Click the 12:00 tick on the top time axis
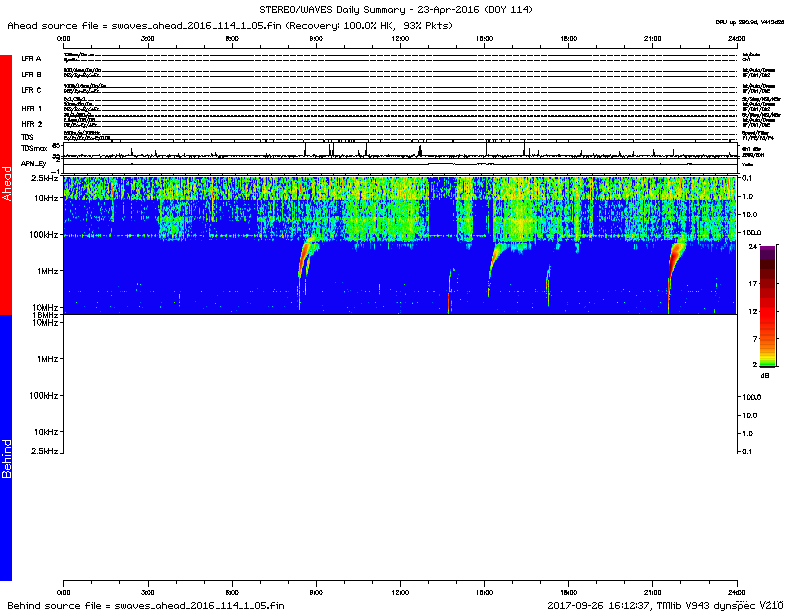The image size is (792, 612). pyautogui.click(x=400, y=37)
